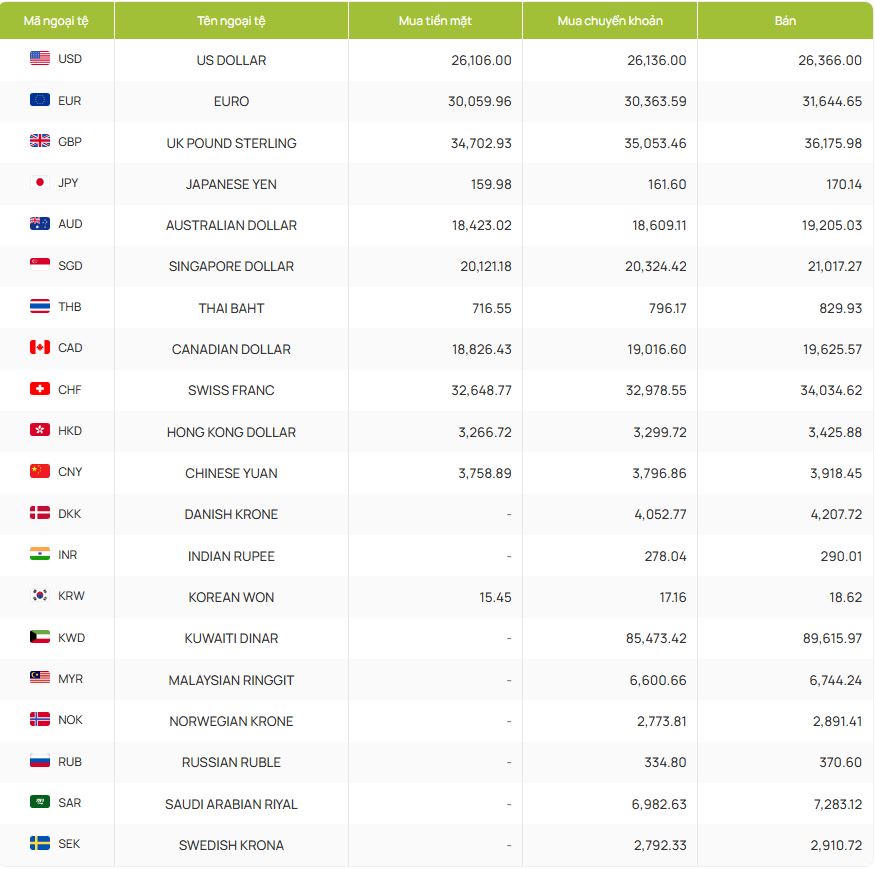Click the Swedish flag beside SEK
This screenshot has height=869, width=875.
[40, 844]
